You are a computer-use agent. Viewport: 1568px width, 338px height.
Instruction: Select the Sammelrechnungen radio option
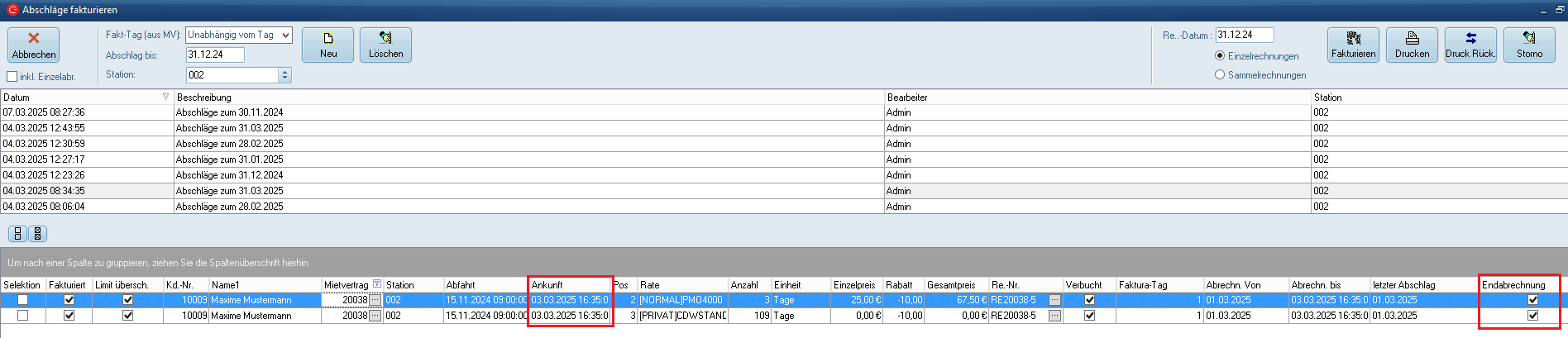click(1220, 75)
